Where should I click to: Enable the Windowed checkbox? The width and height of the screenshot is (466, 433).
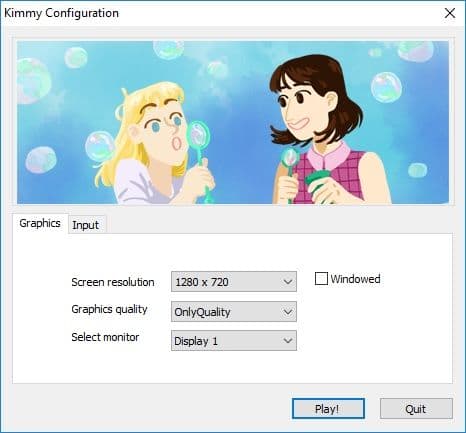tap(321, 279)
